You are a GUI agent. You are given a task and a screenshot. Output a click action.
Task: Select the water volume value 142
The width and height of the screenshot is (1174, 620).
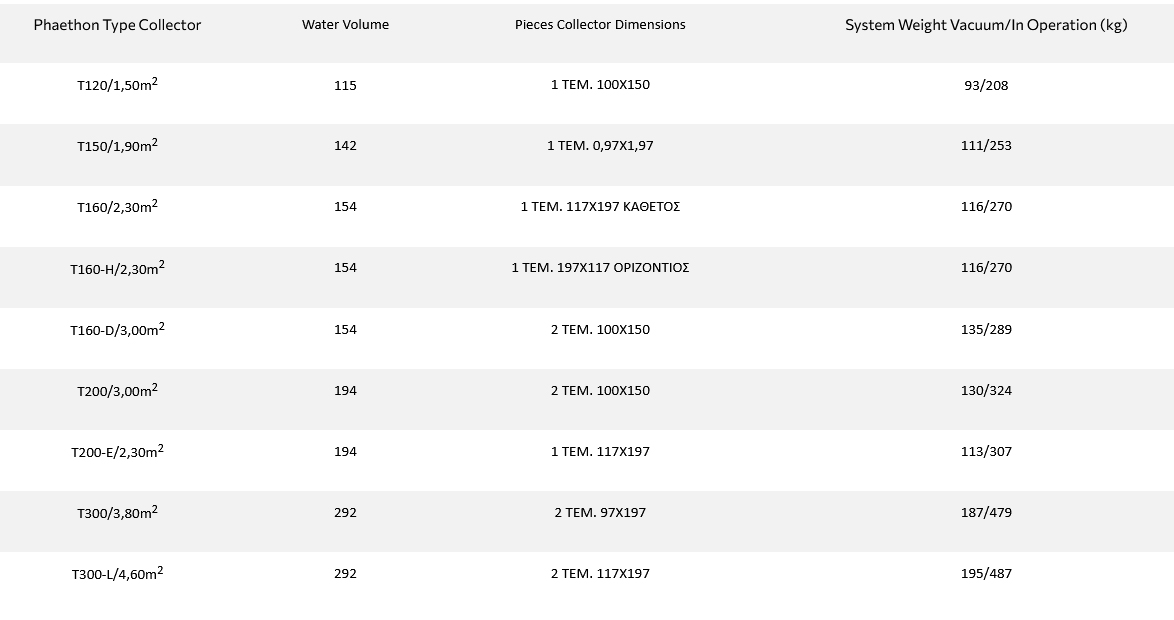[345, 146]
